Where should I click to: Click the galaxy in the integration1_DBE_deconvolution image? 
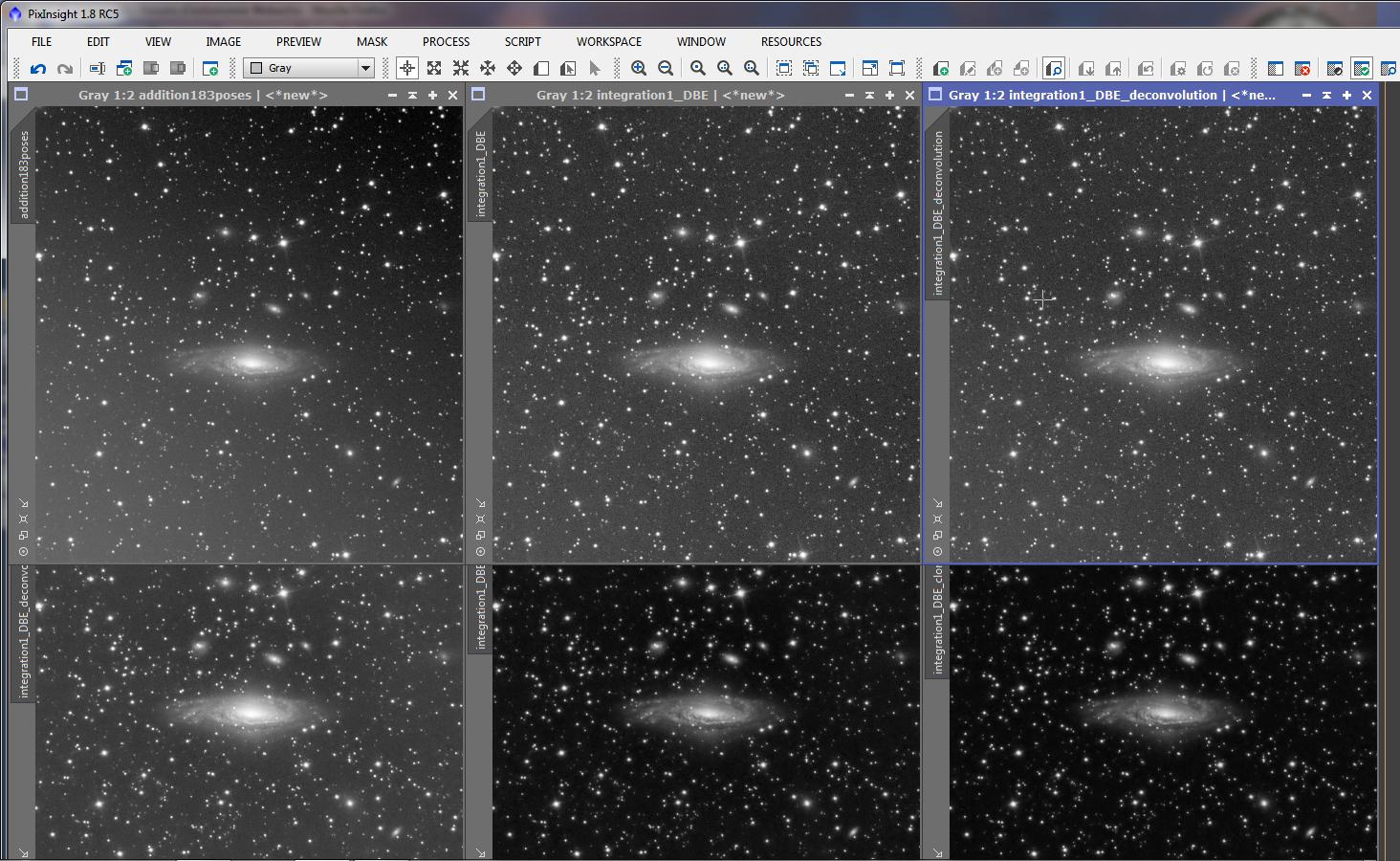pos(1163,363)
